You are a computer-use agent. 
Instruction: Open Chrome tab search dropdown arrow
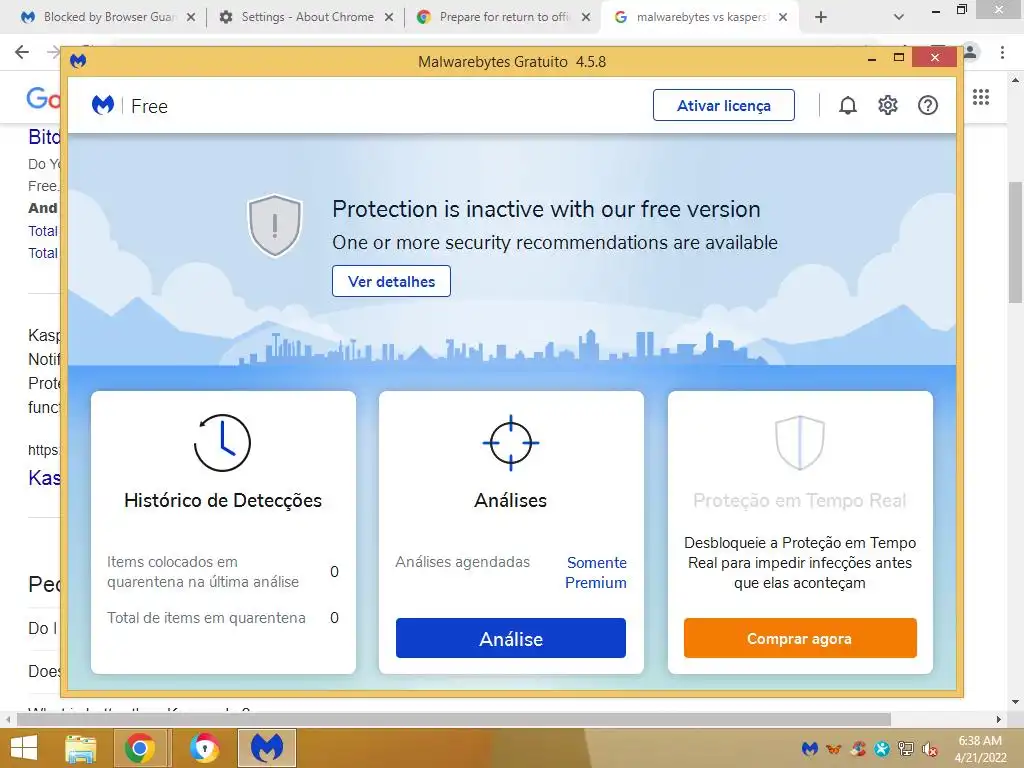point(899,17)
